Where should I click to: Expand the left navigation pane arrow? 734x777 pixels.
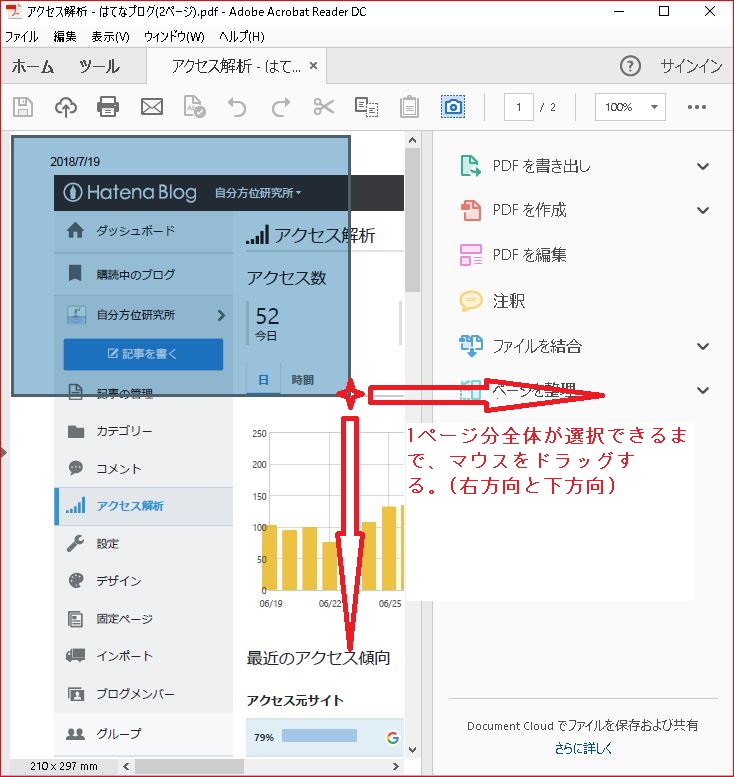[x=4, y=452]
